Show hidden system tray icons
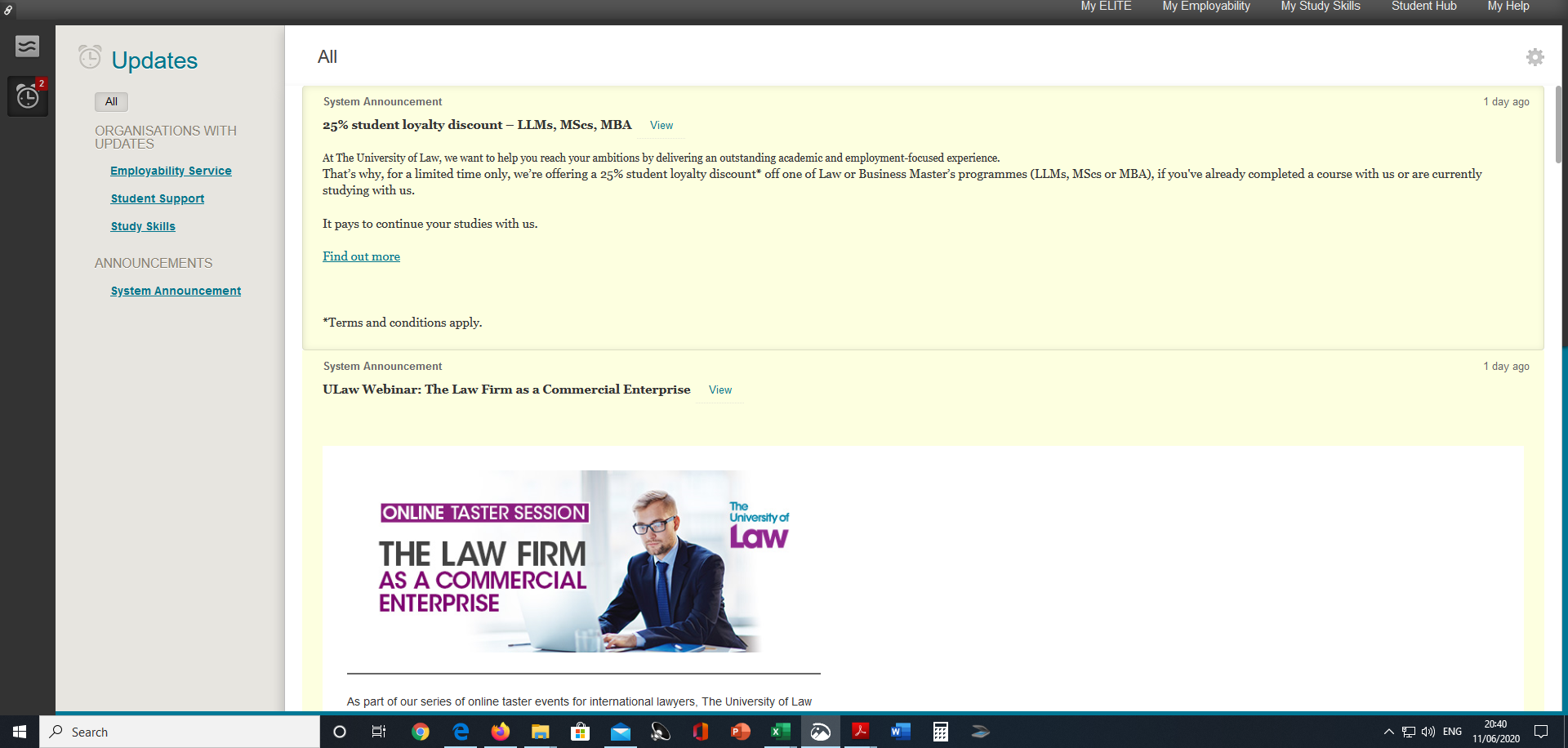The width and height of the screenshot is (1568, 748). tap(1388, 732)
